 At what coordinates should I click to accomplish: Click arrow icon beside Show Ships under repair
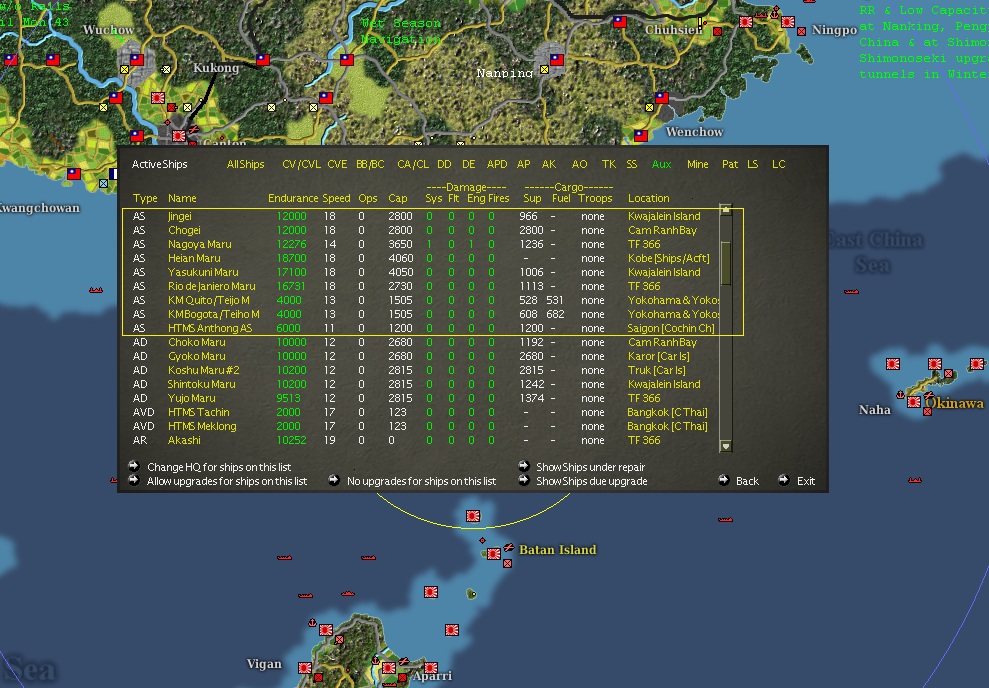pos(524,466)
